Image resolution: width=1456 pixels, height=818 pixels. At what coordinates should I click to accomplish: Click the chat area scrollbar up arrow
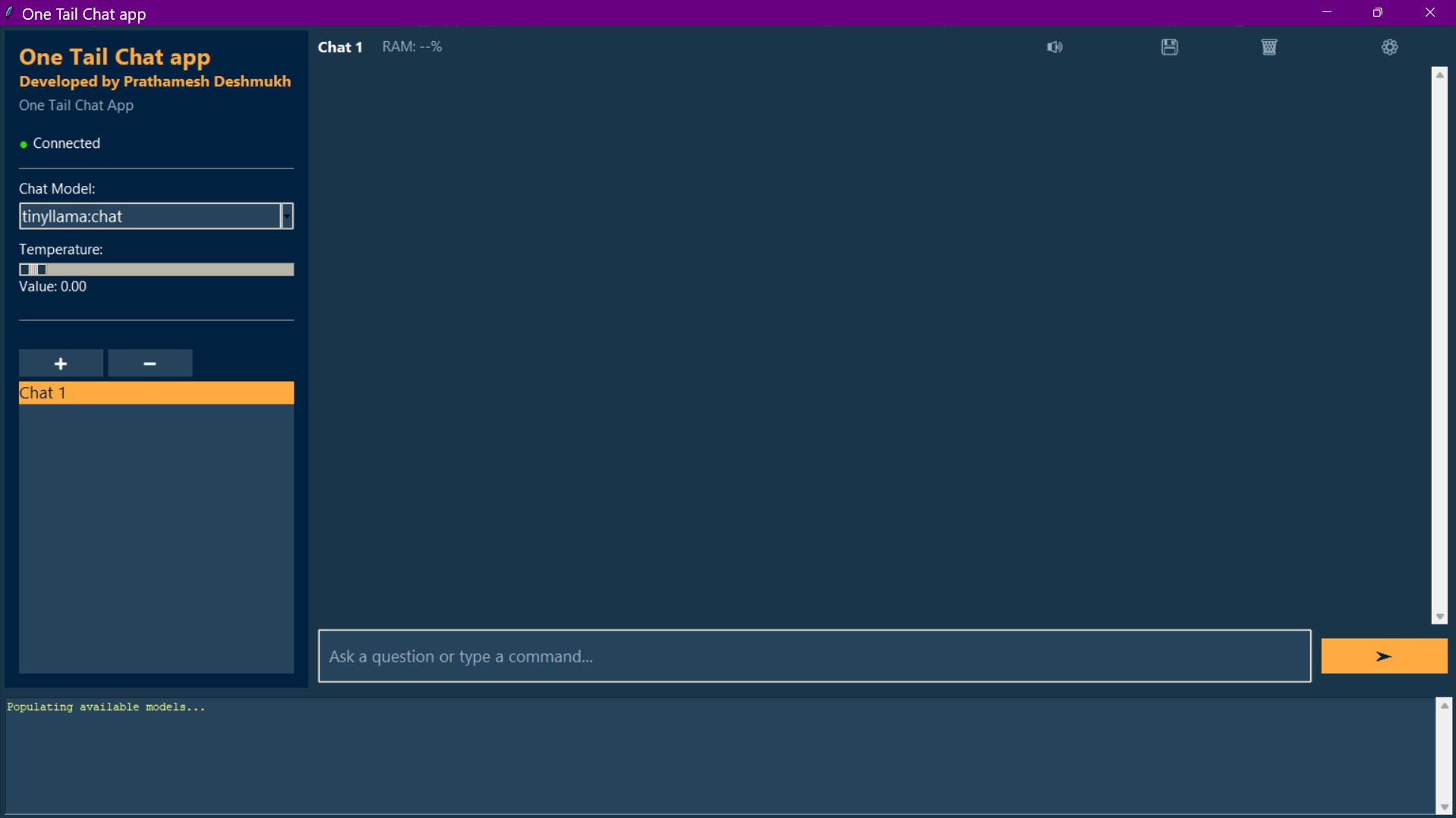pyautogui.click(x=1439, y=75)
